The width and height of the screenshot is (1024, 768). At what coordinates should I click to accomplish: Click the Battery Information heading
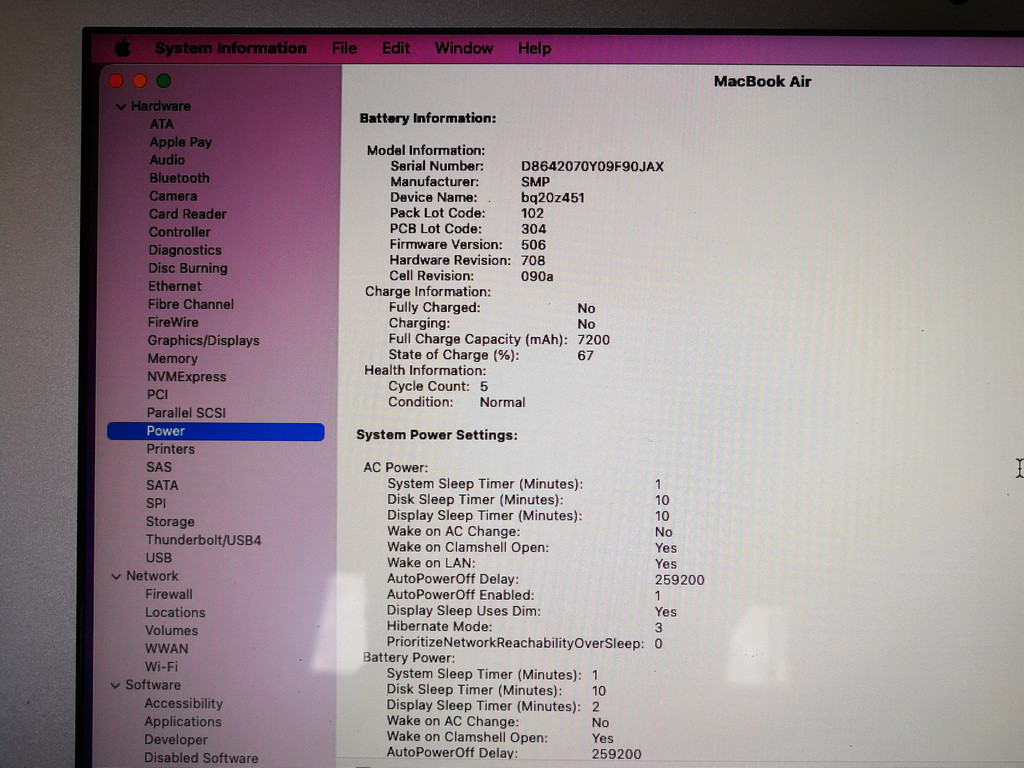pyautogui.click(x=428, y=118)
